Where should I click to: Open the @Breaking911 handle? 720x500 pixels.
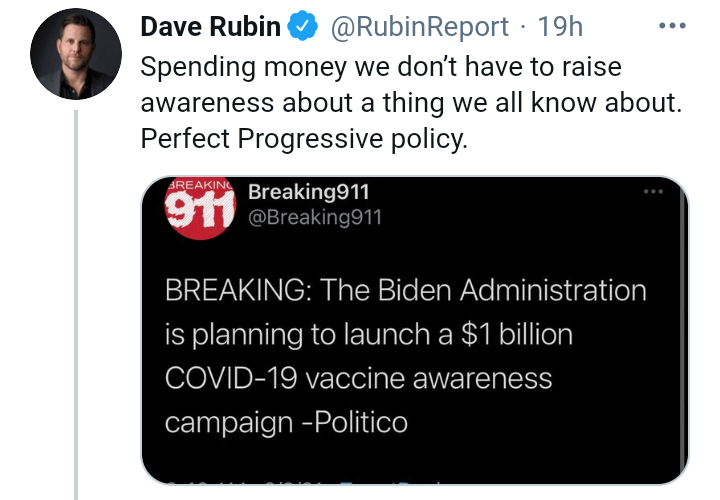pyautogui.click(x=314, y=217)
